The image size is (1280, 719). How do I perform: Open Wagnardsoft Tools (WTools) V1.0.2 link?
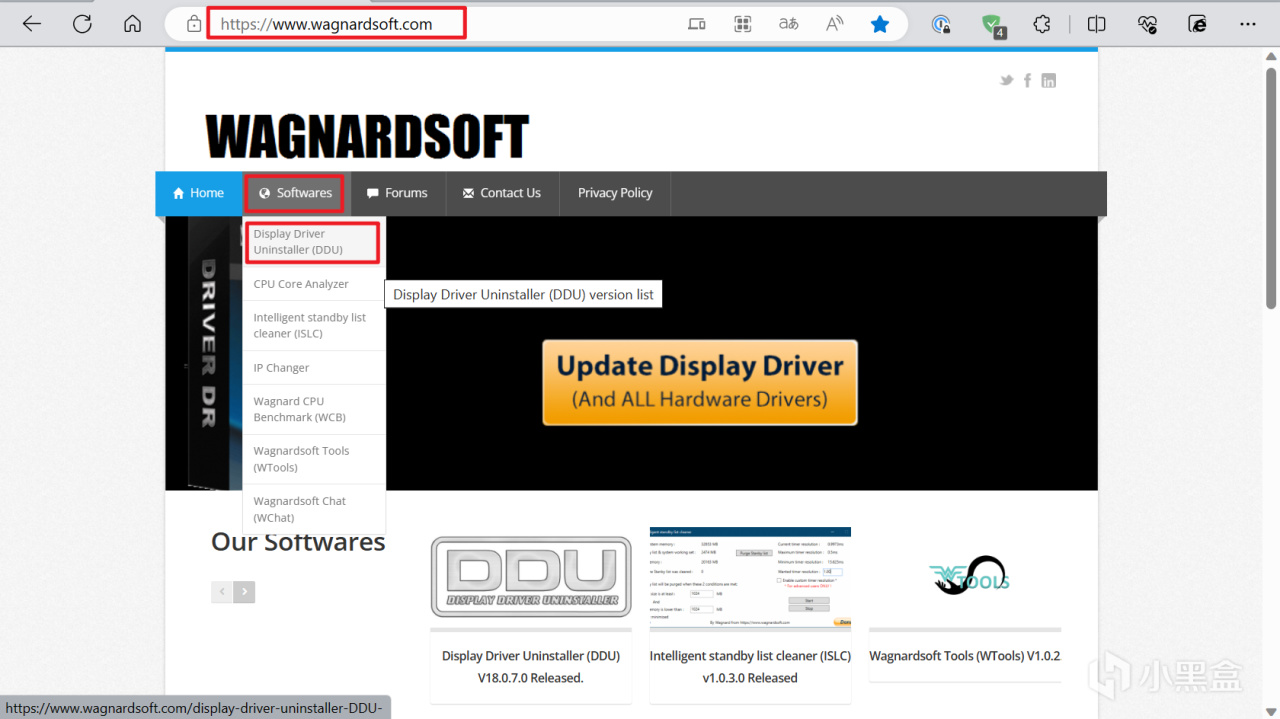[x=965, y=656]
